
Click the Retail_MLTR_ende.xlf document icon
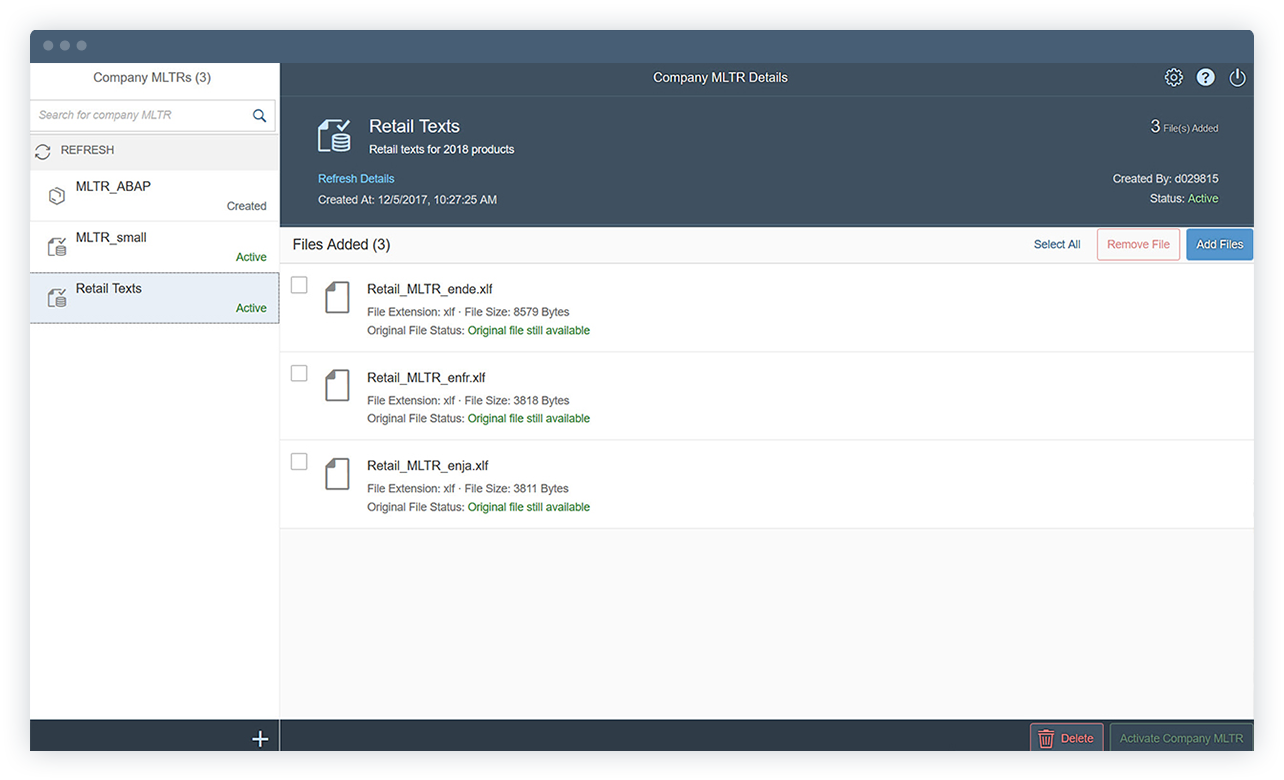pos(338,297)
